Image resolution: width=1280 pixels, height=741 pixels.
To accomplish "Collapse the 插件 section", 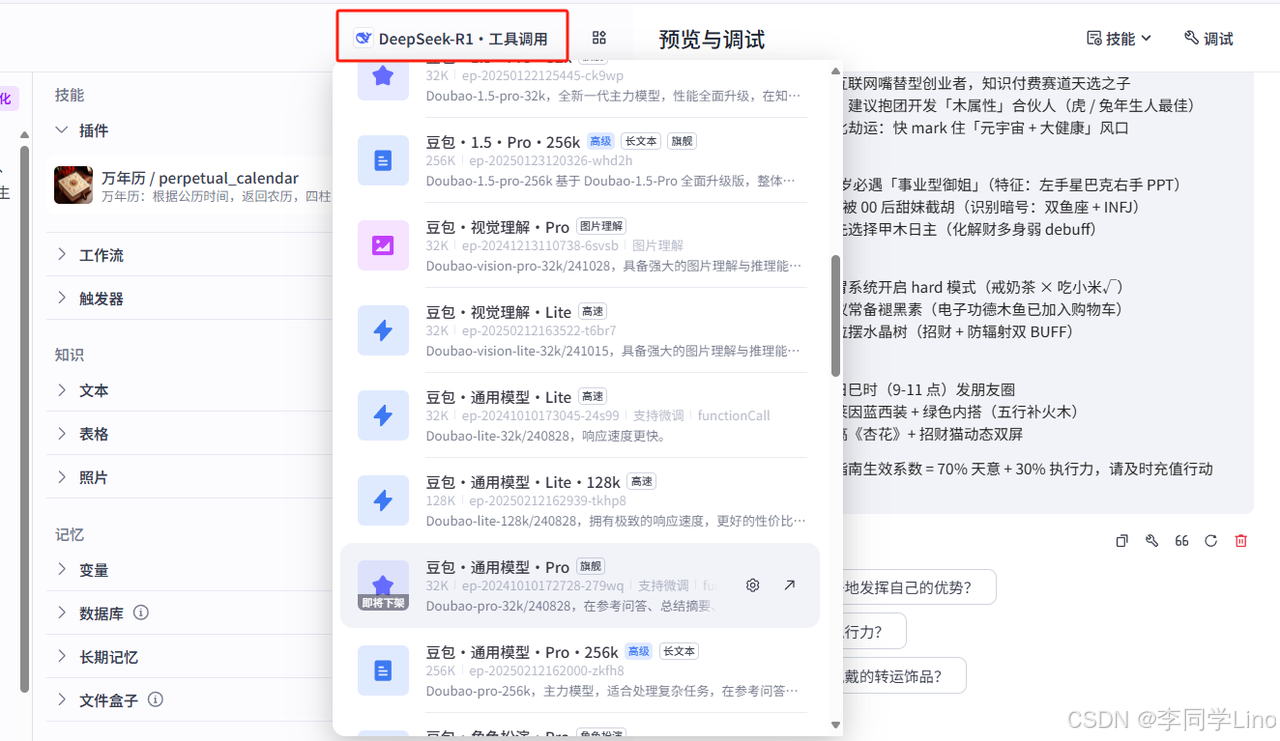I will click(62, 130).
